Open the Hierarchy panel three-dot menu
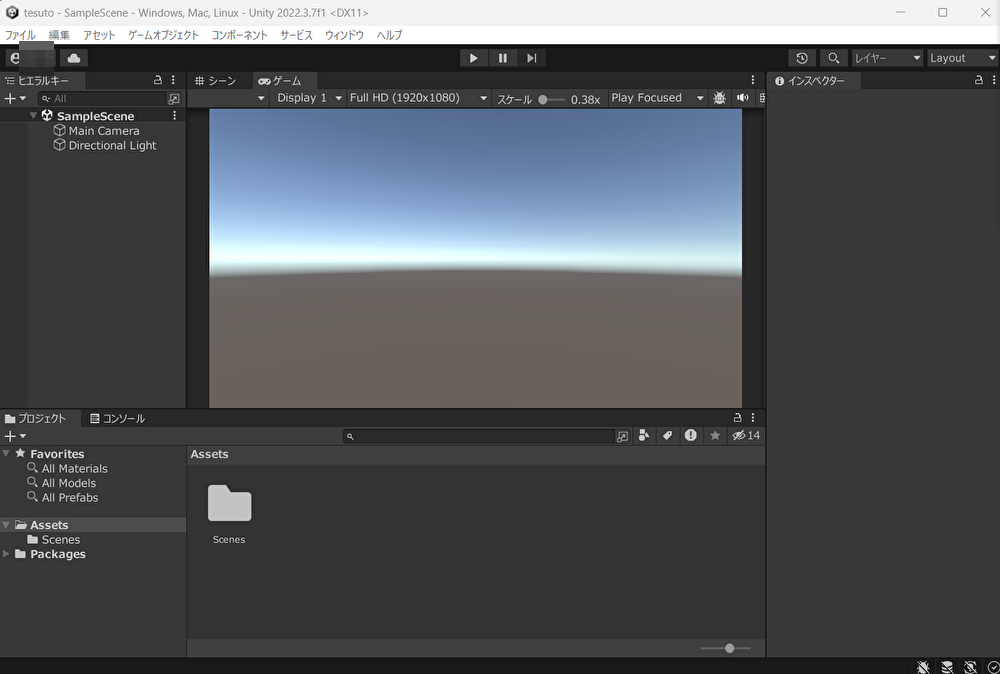The height and width of the screenshot is (674, 1000). [173, 80]
